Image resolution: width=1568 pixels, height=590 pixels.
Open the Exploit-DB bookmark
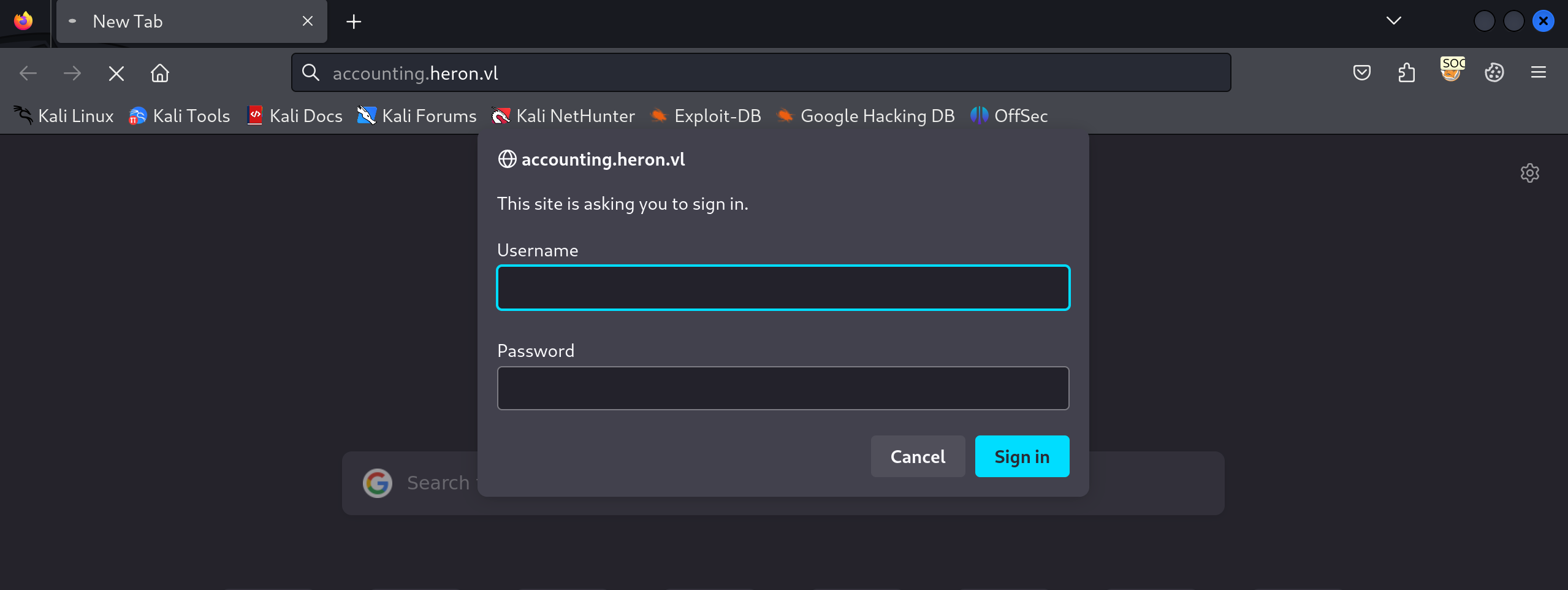coord(706,116)
